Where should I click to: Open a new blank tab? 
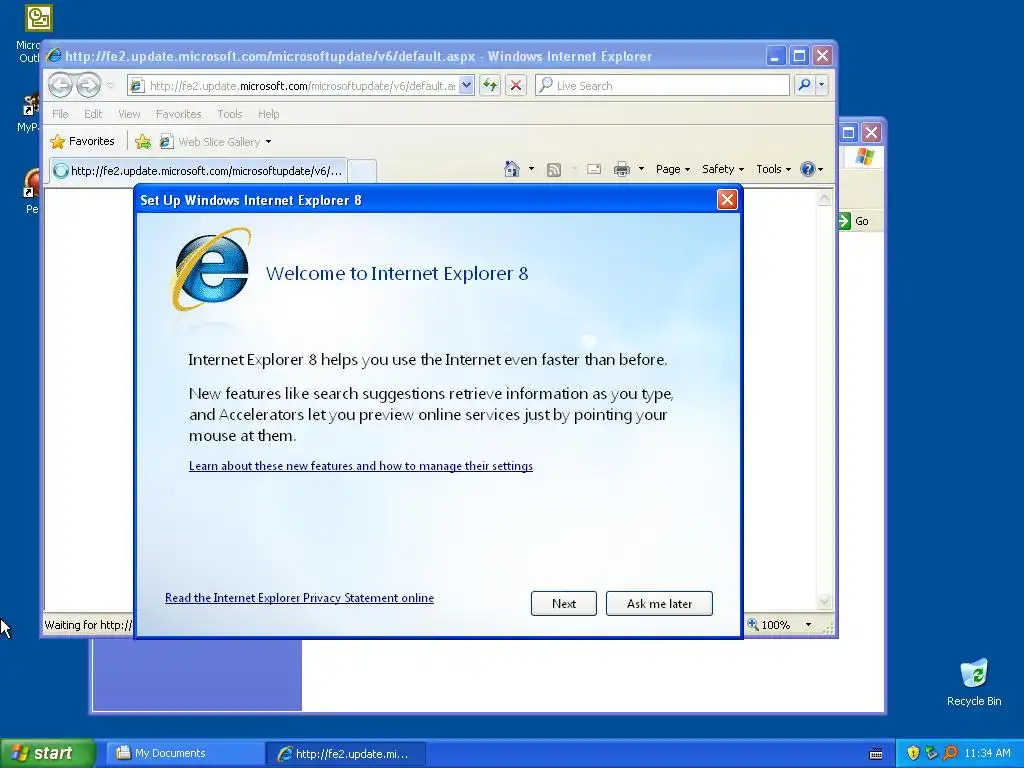click(x=362, y=171)
